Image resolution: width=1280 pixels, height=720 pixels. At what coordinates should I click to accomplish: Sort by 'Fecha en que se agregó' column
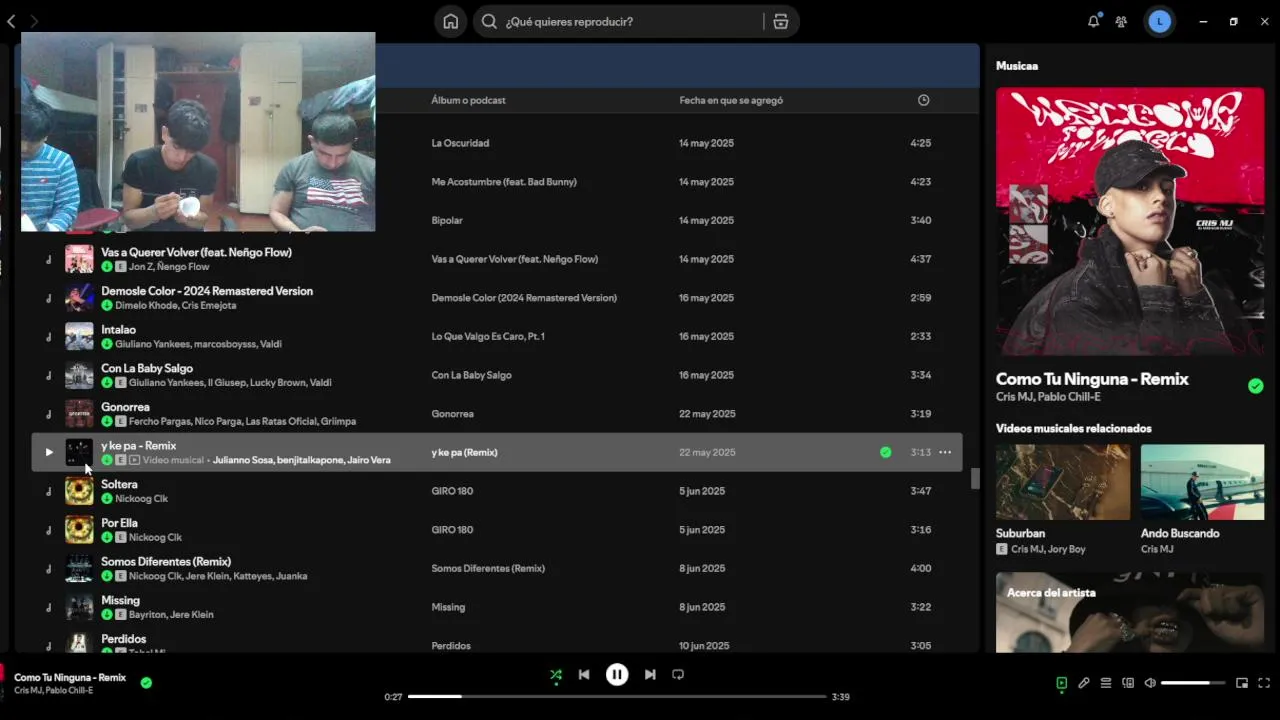coord(731,100)
